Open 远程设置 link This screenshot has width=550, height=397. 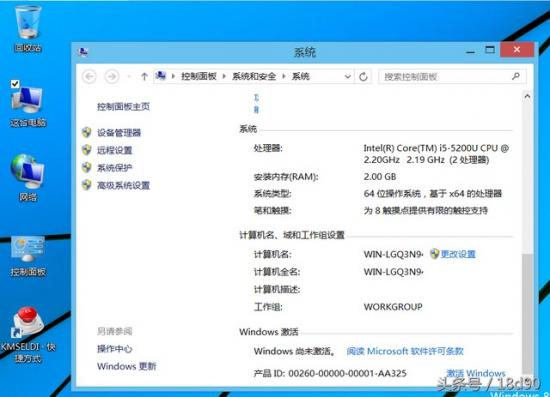point(115,150)
